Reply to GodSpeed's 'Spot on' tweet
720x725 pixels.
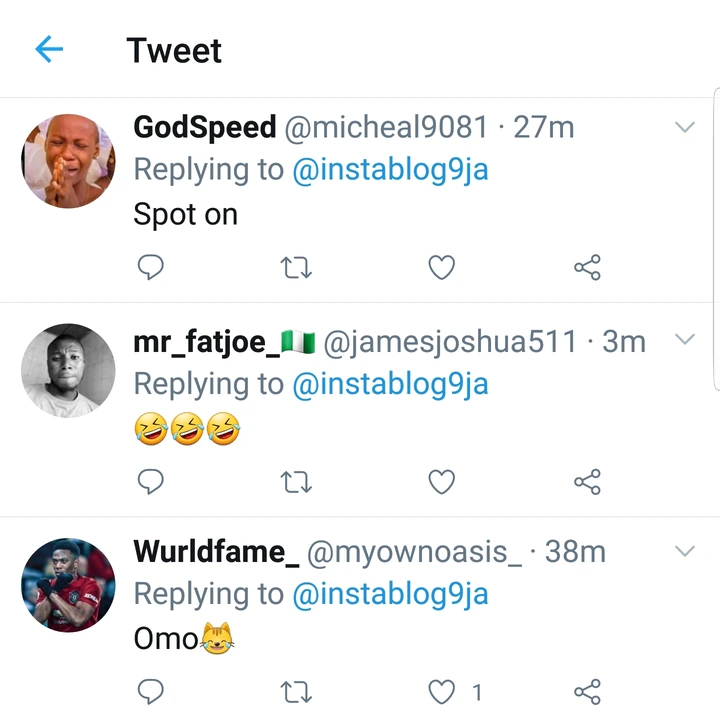(x=149, y=267)
